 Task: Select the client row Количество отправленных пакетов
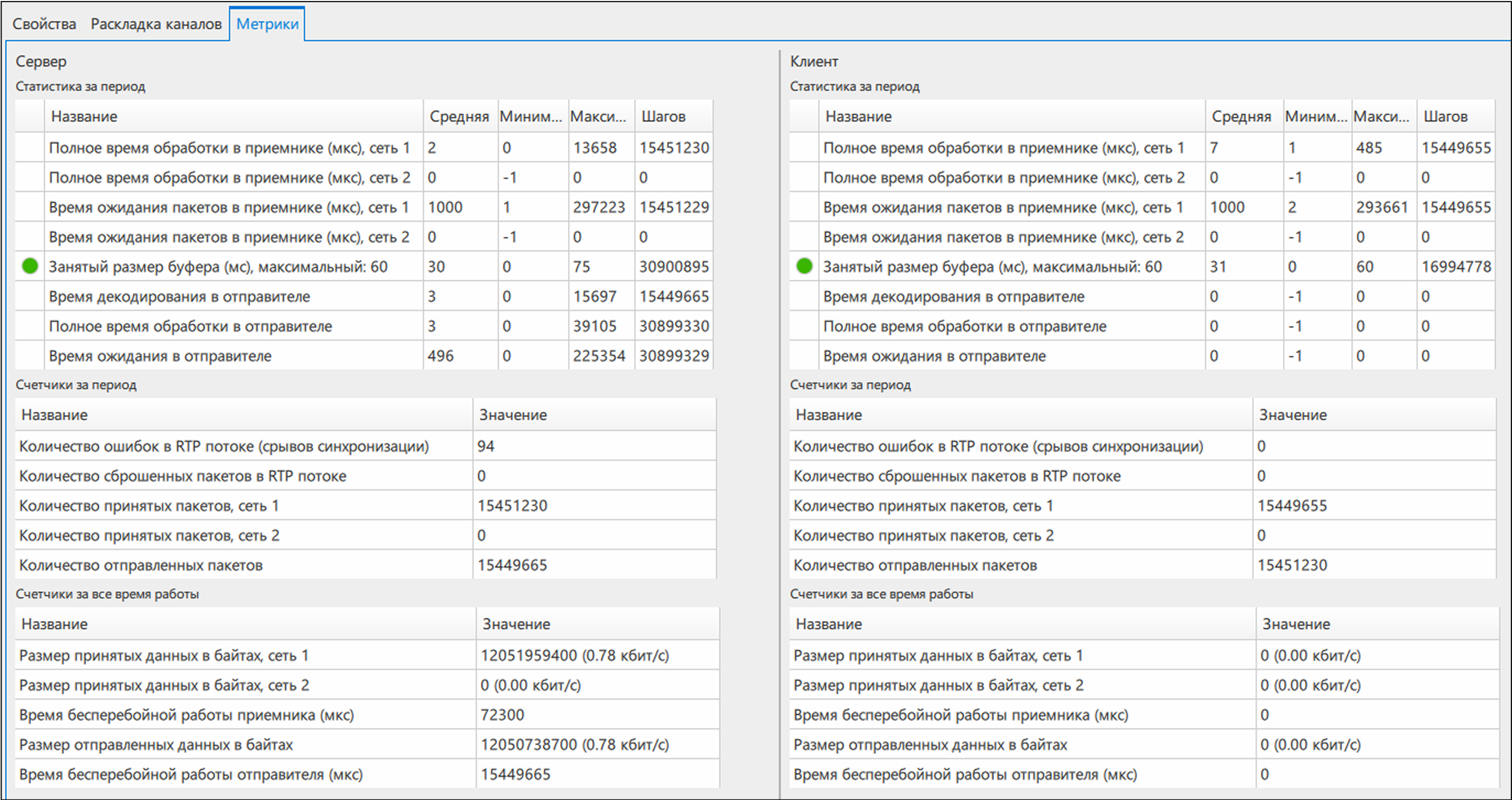pyautogui.click(x=1142, y=565)
